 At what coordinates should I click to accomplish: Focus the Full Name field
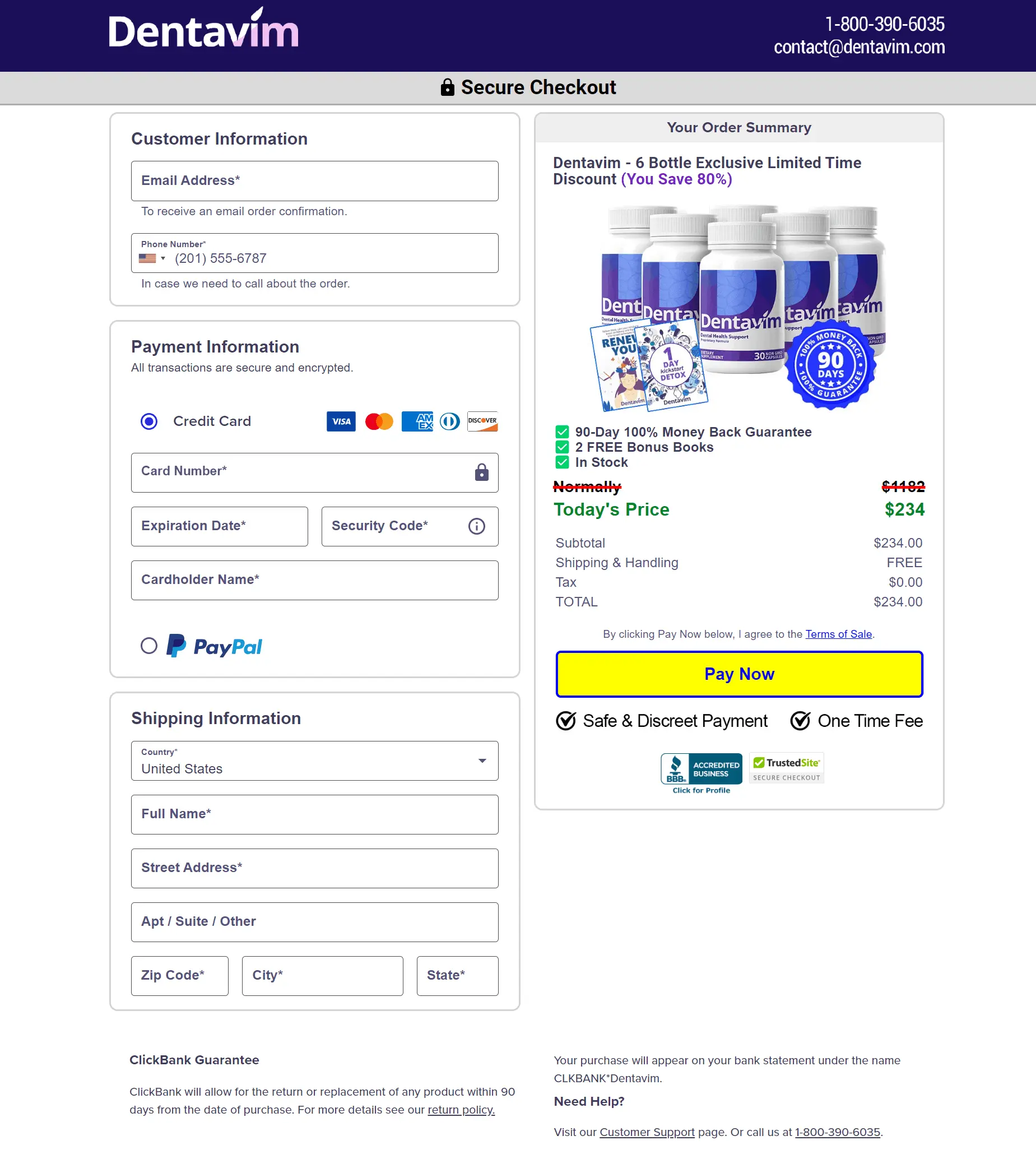pyautogui.click(x=314, y=814)
